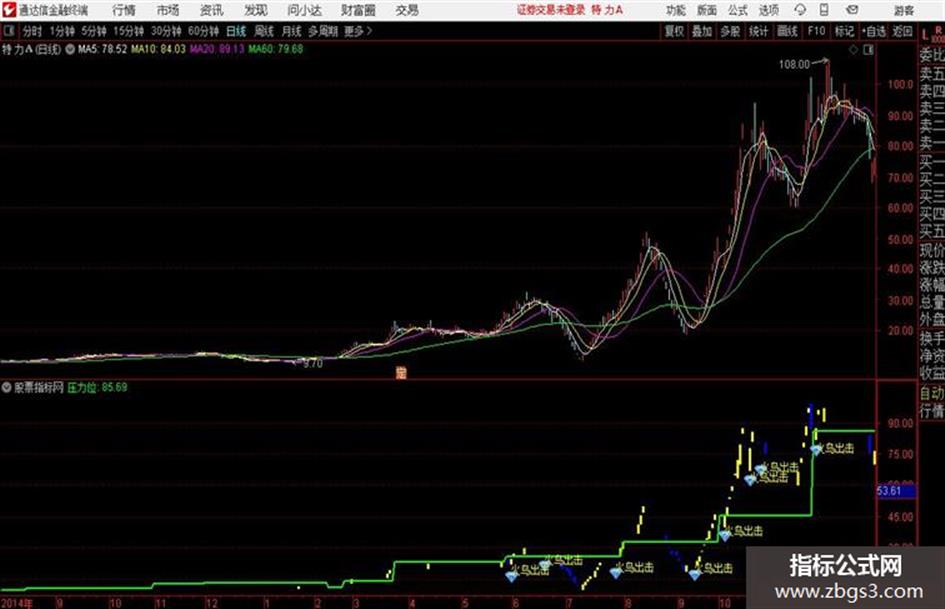This screenshot has width=945, height=609.
Task: Switch to the 分时 period tab
Action: pos(33,31)
